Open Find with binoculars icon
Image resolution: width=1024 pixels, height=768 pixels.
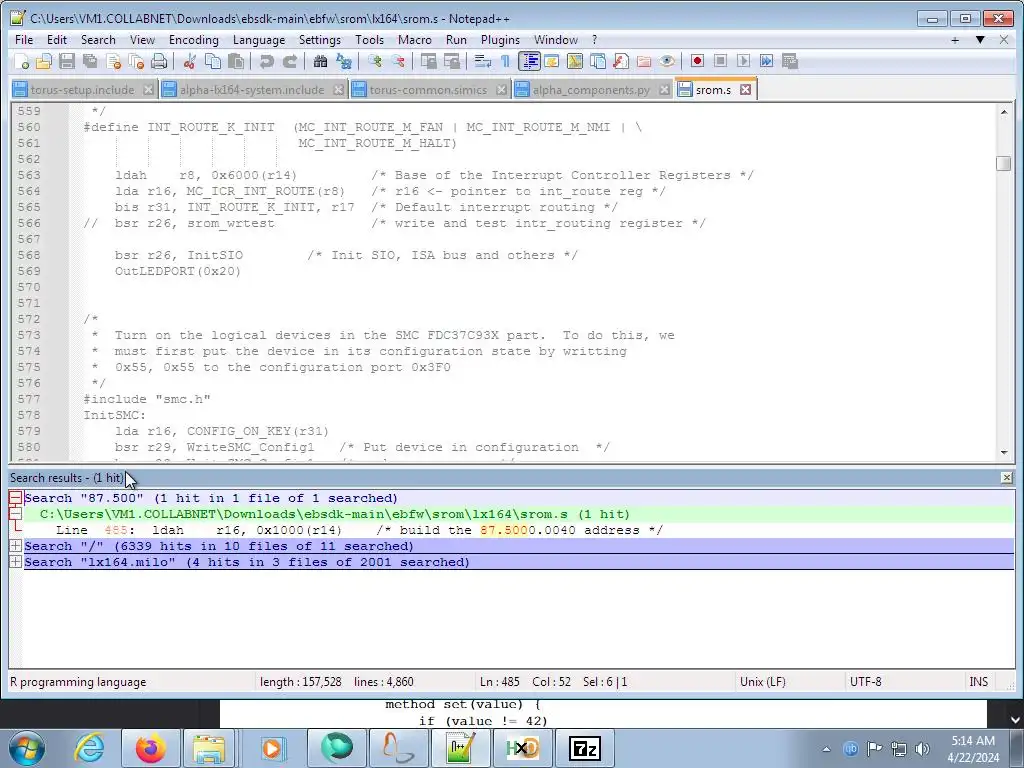click(x=320, y=61)
